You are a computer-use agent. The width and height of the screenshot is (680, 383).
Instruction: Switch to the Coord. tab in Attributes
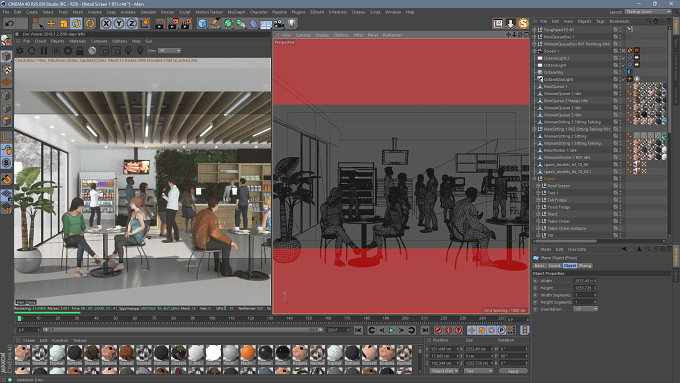pyautogui.click(x=555, y=265)
